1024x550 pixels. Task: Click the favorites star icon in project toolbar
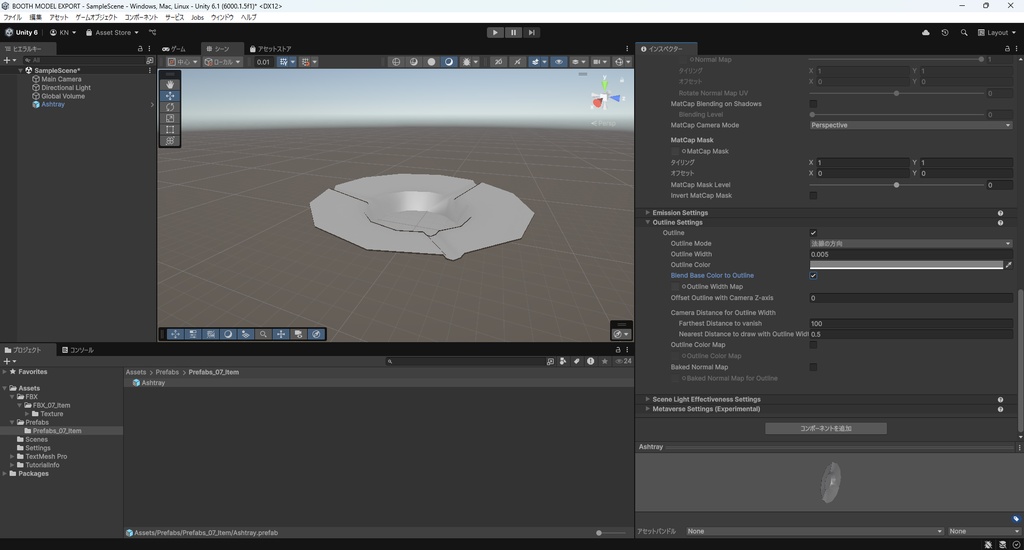coord(605,361)
